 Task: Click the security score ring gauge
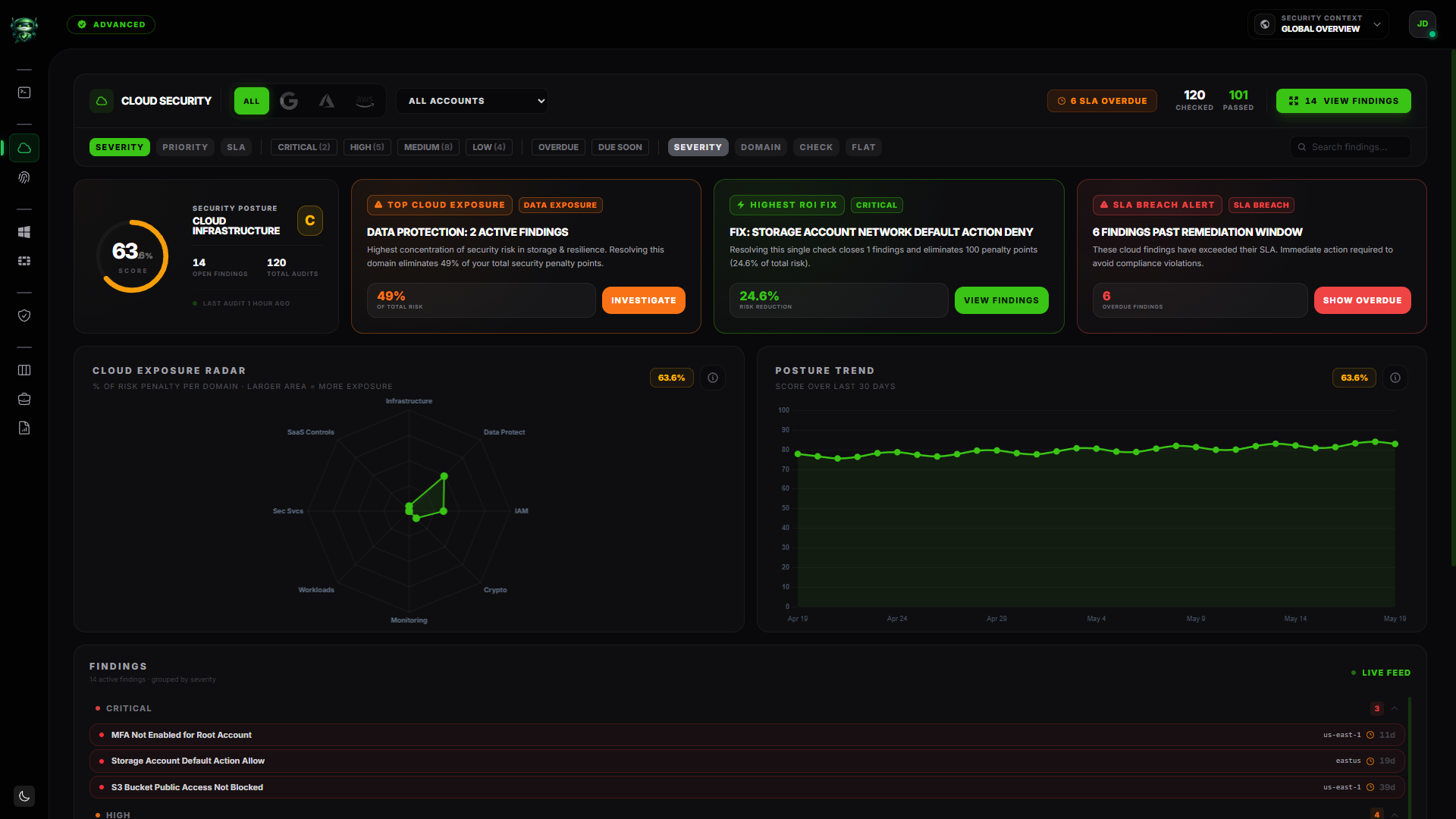[x=132, y=256]
